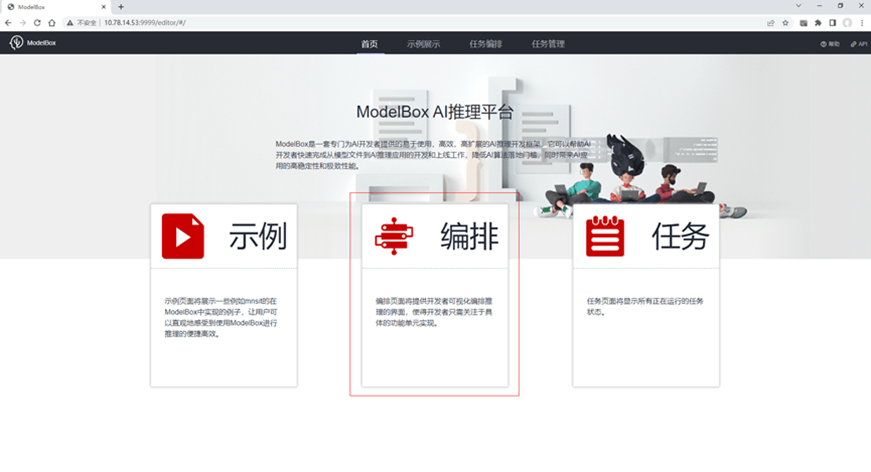Click the red flow orchestration icon for 编排

394,236
